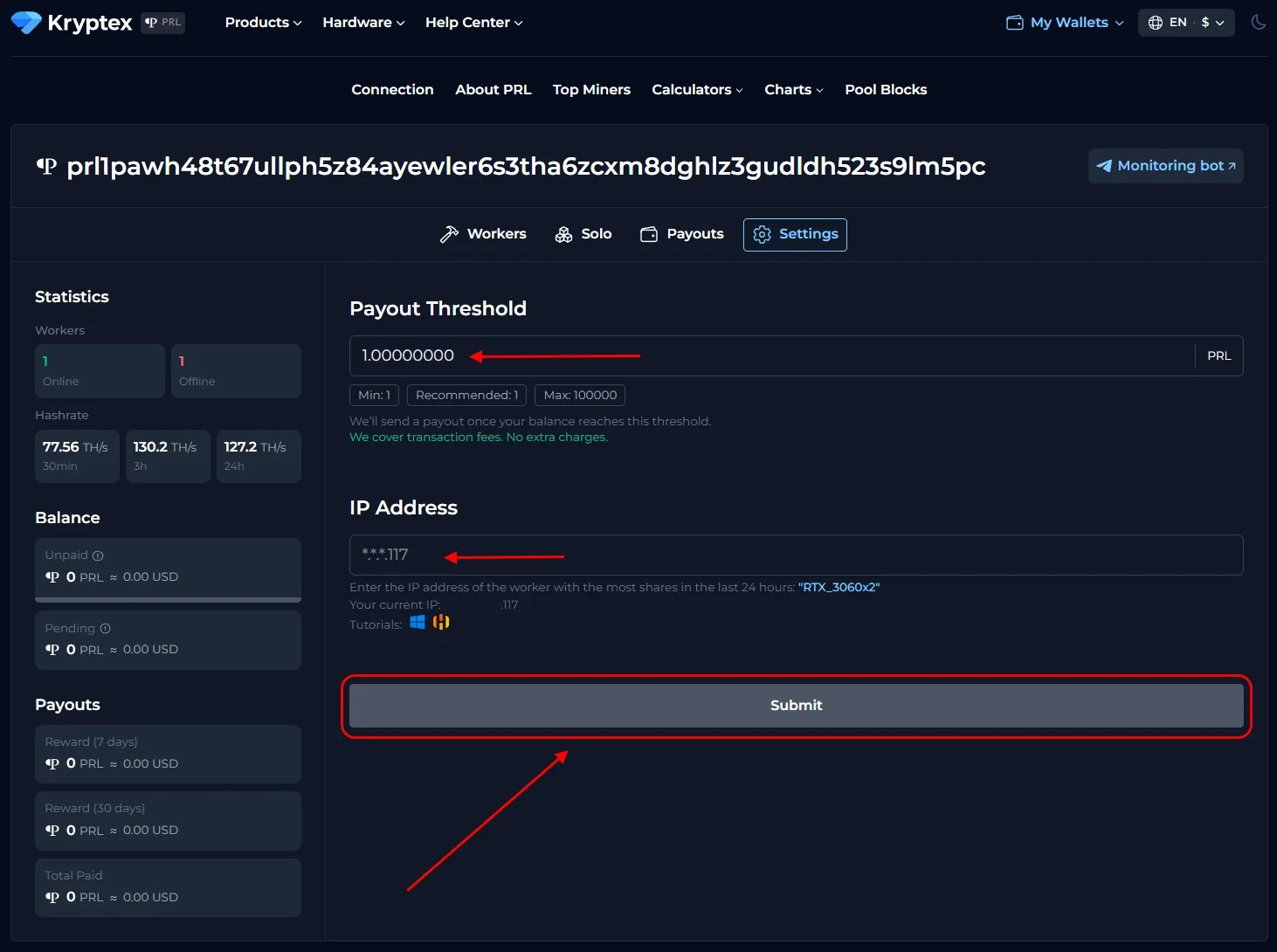Click the Total Paid card
1277x952 pixels.
[168, 887]
